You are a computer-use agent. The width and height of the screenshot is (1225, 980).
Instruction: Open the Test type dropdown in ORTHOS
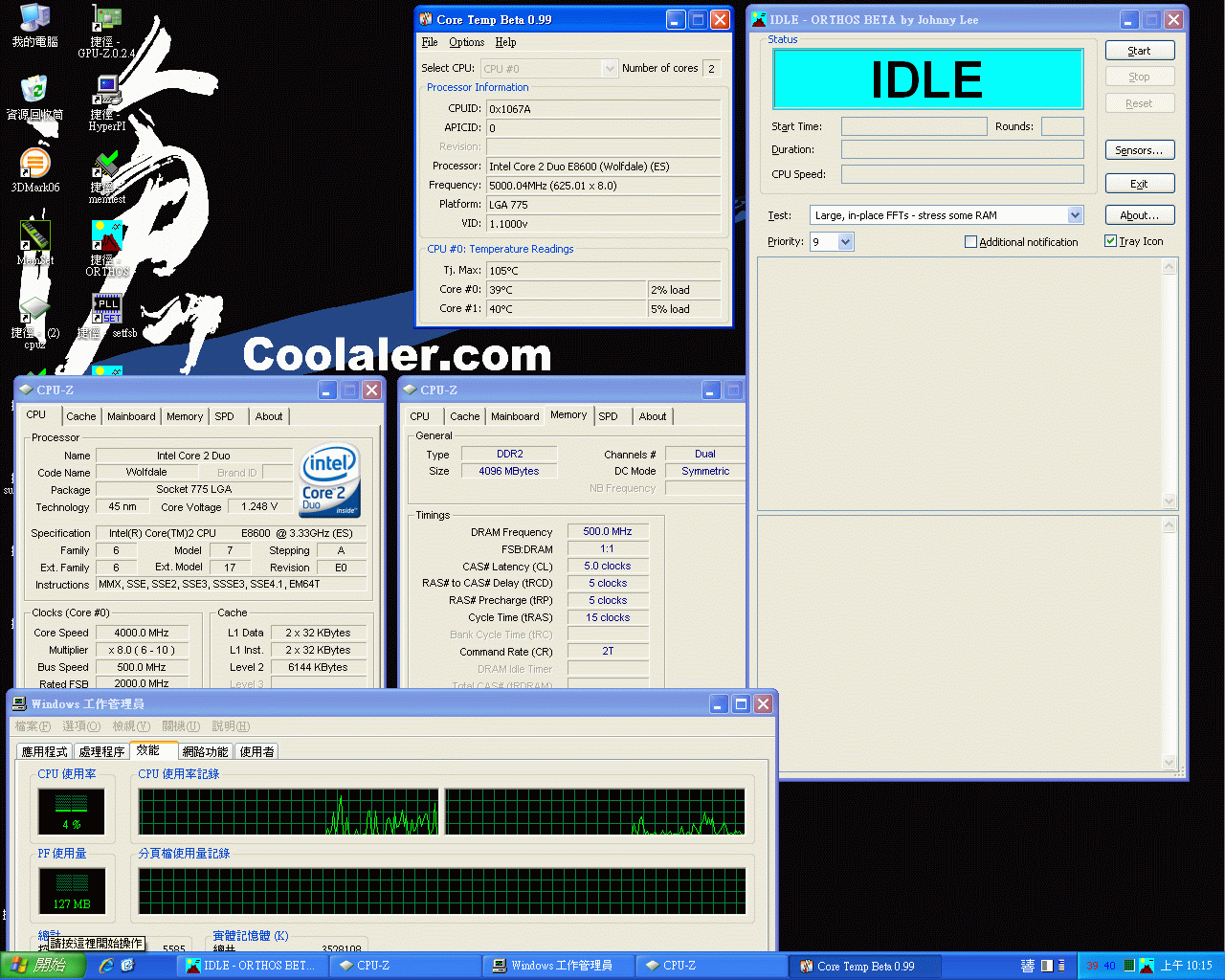point(1075,215)
